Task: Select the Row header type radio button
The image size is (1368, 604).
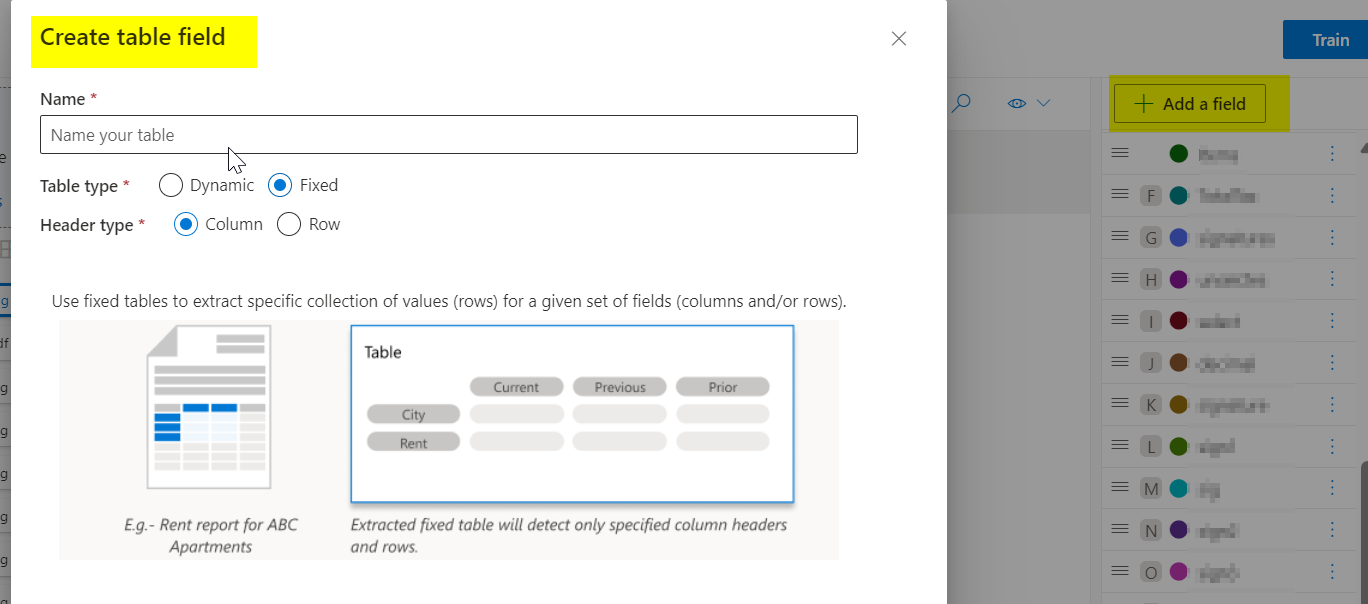Action: 289,224
